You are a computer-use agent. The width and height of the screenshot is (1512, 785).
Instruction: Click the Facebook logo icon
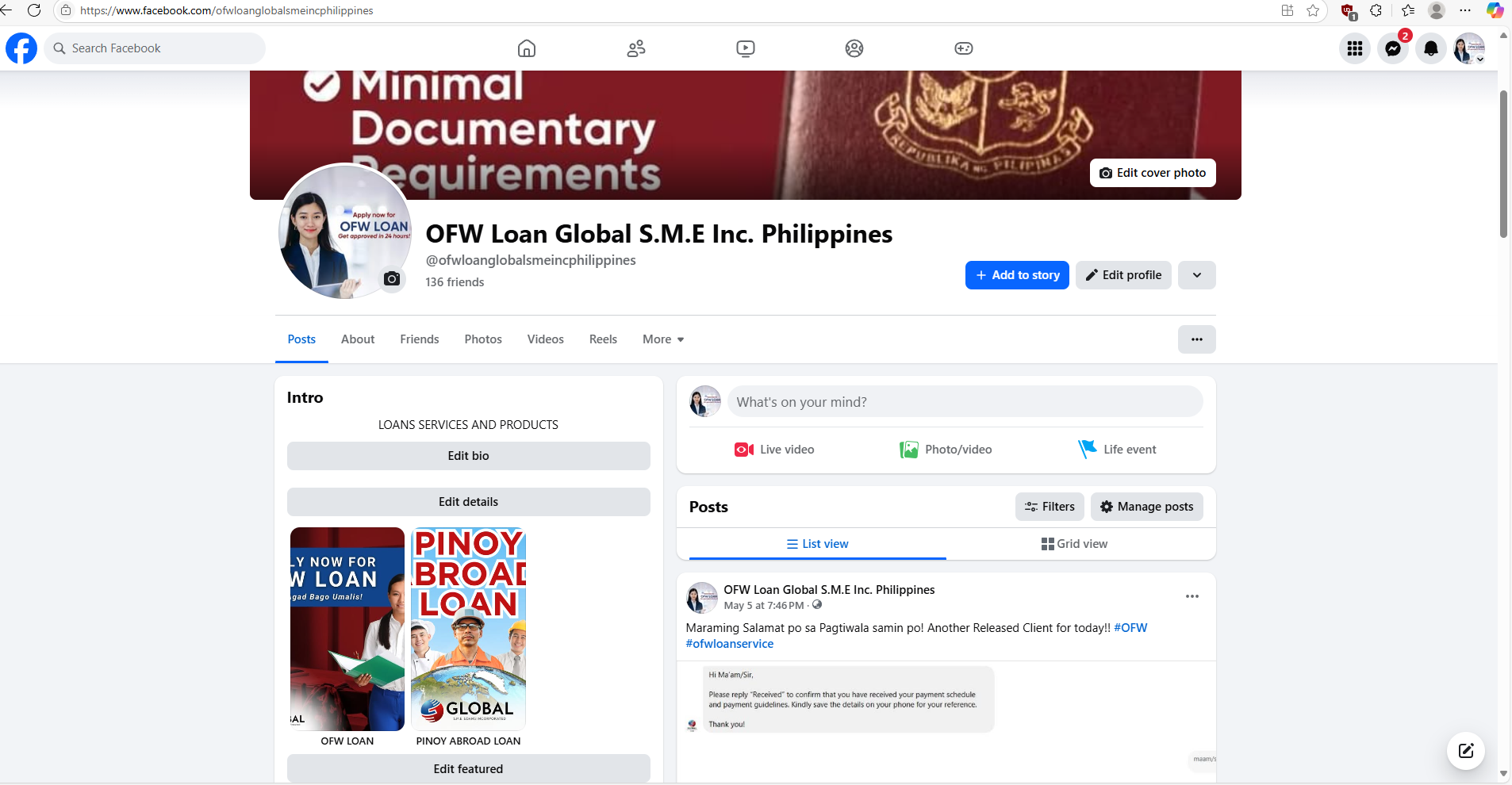click(21, 48)
